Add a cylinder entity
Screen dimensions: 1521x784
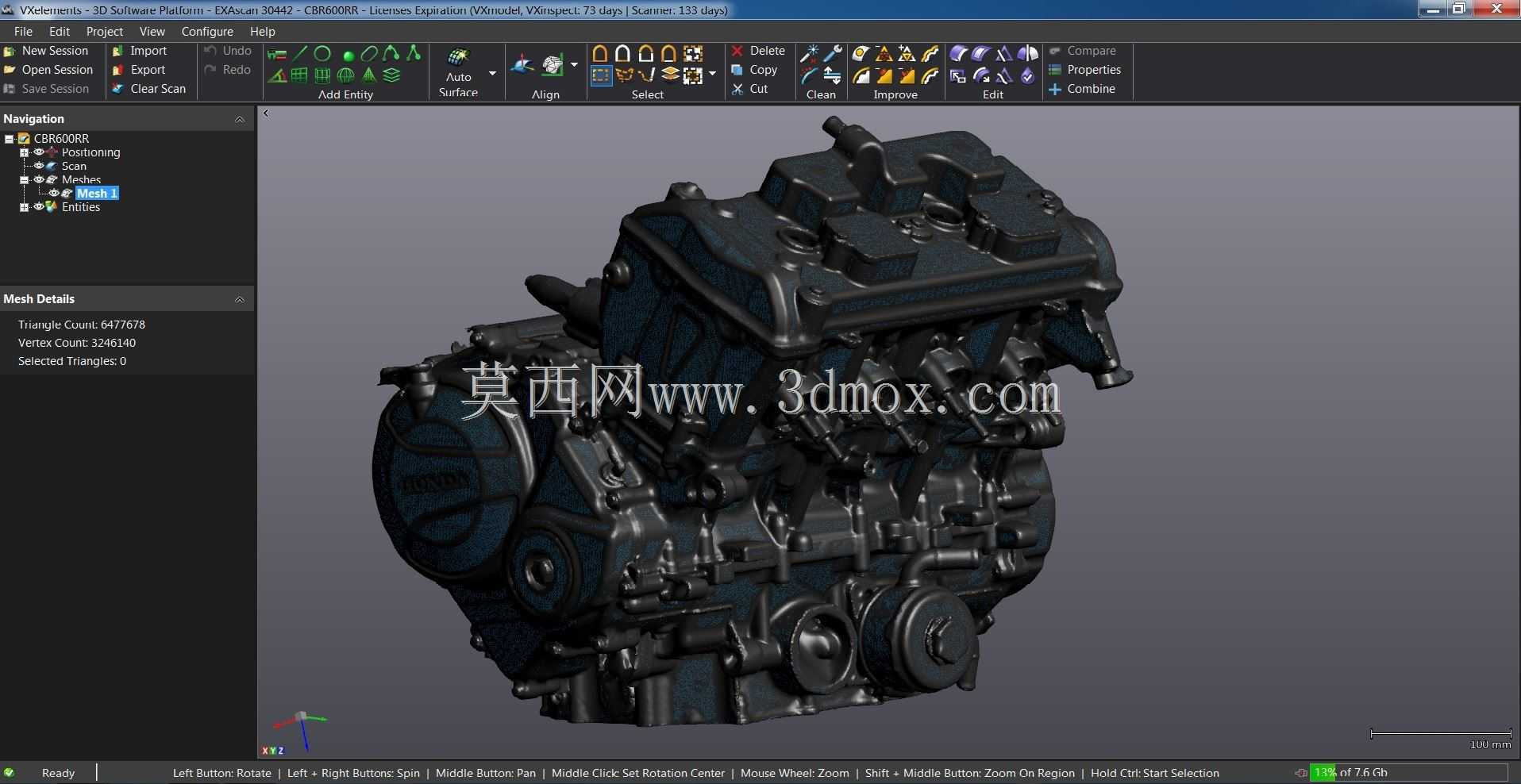click(x=322, y=76)
